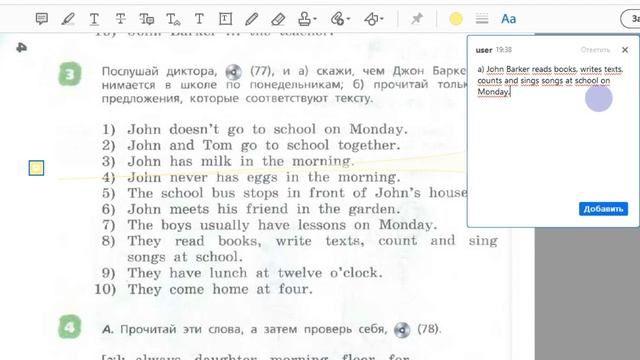Image resolution: width=640 pixels, height=360 pixels.
Task: Click sentence "John doesn't go to school on Monday."
Action: coord(267,129)
